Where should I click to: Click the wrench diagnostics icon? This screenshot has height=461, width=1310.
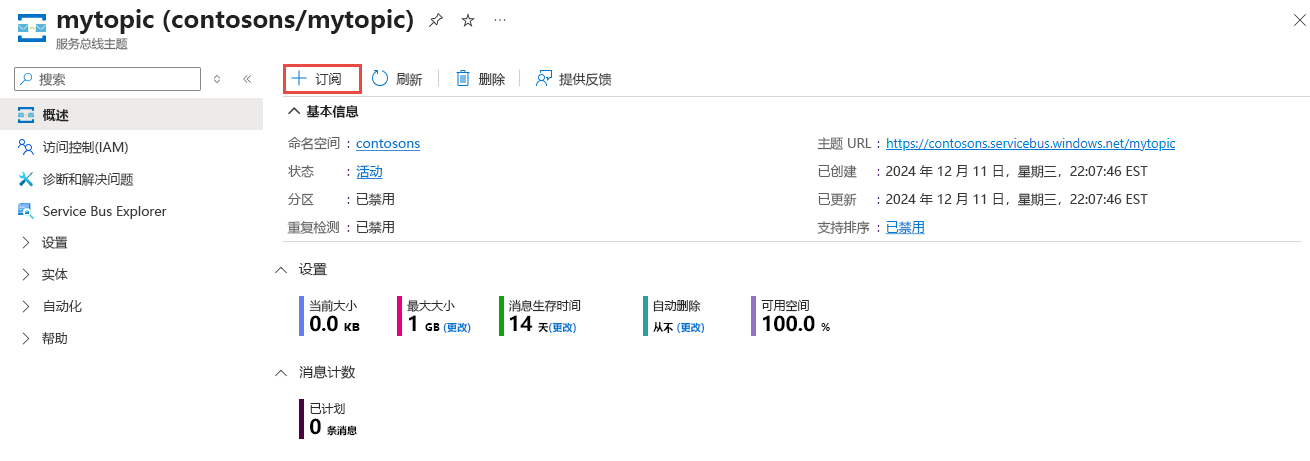tap(26, 179)
